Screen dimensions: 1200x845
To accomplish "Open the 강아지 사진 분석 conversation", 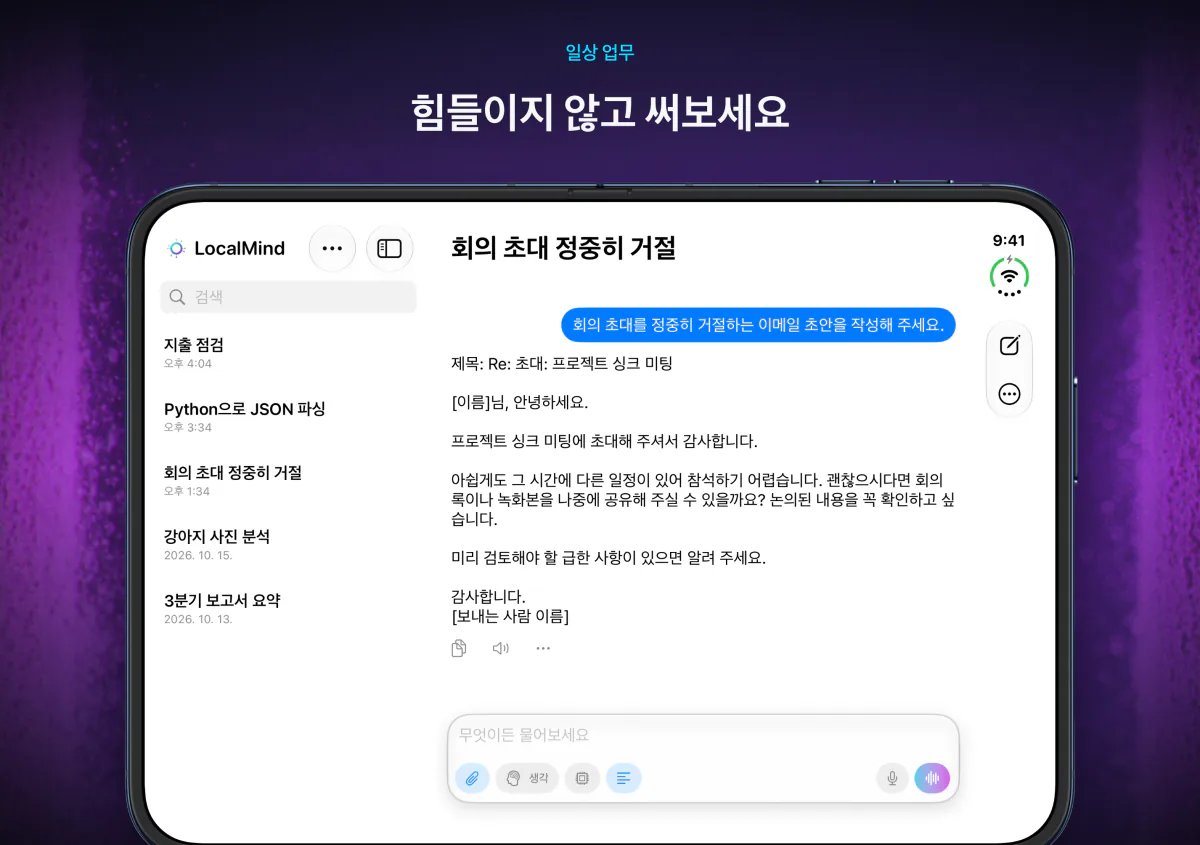I will point(288,545).
